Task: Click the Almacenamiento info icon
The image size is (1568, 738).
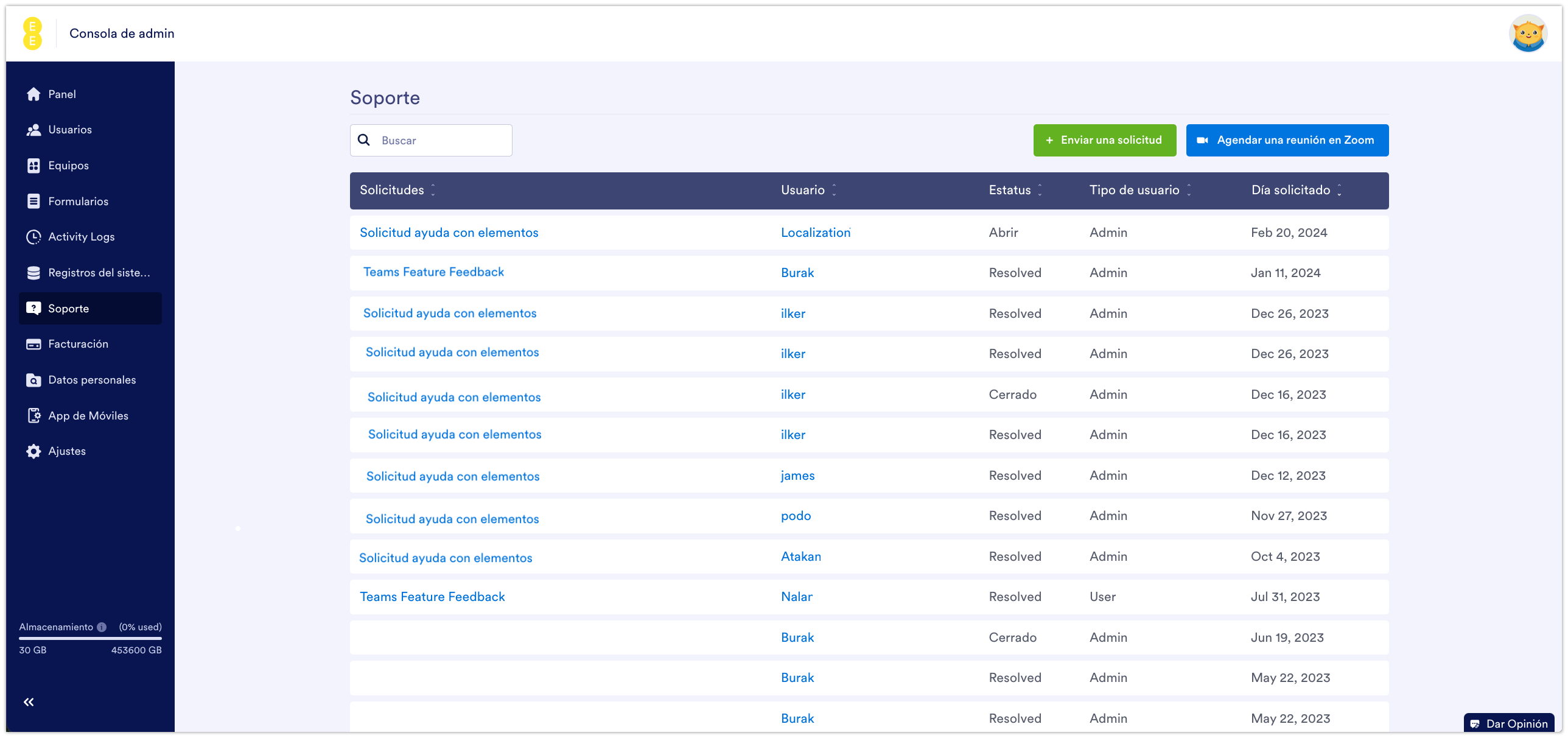Action: pyautogui.click(x=102, y=627)
